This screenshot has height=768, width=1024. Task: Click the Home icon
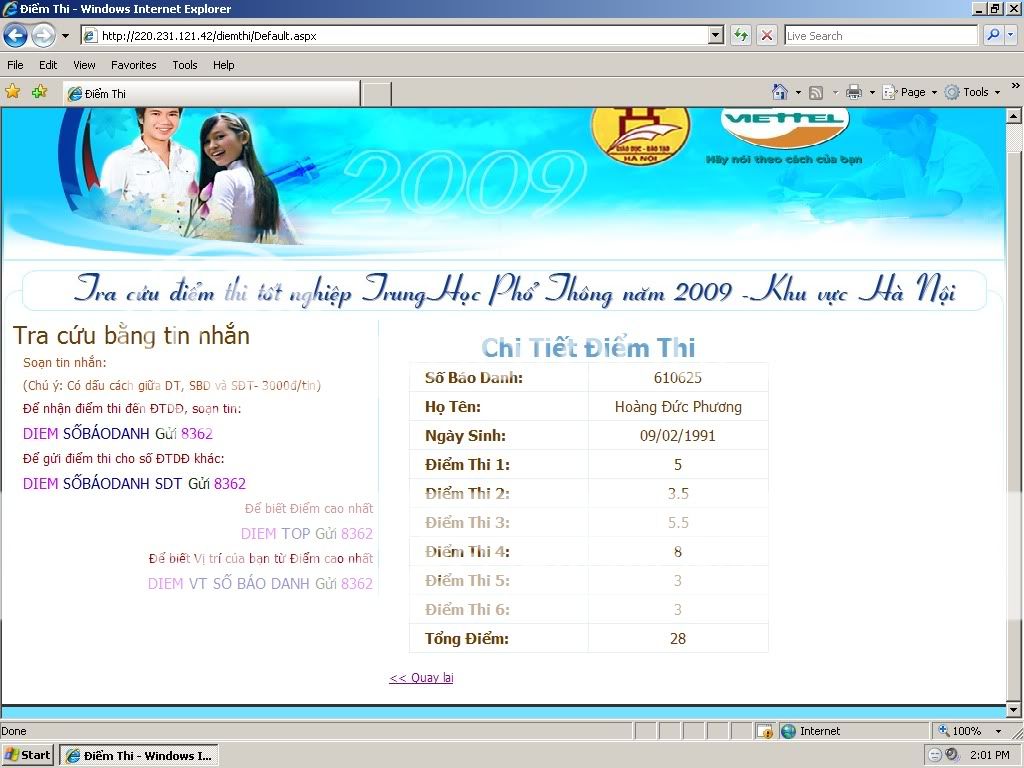(x=779, y=91)
